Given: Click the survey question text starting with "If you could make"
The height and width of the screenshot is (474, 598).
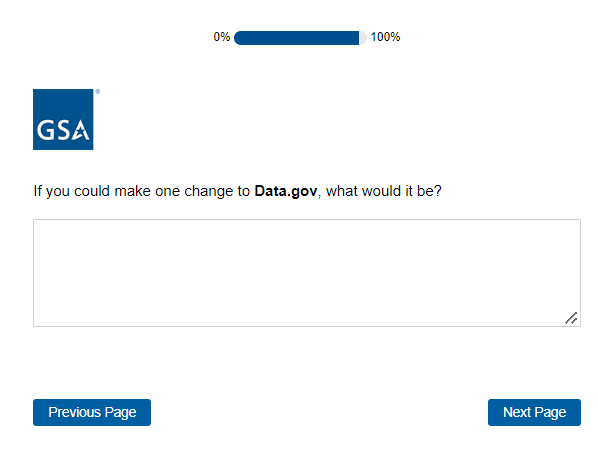Looking at the screenshot, I should click(x=238, y=191).
